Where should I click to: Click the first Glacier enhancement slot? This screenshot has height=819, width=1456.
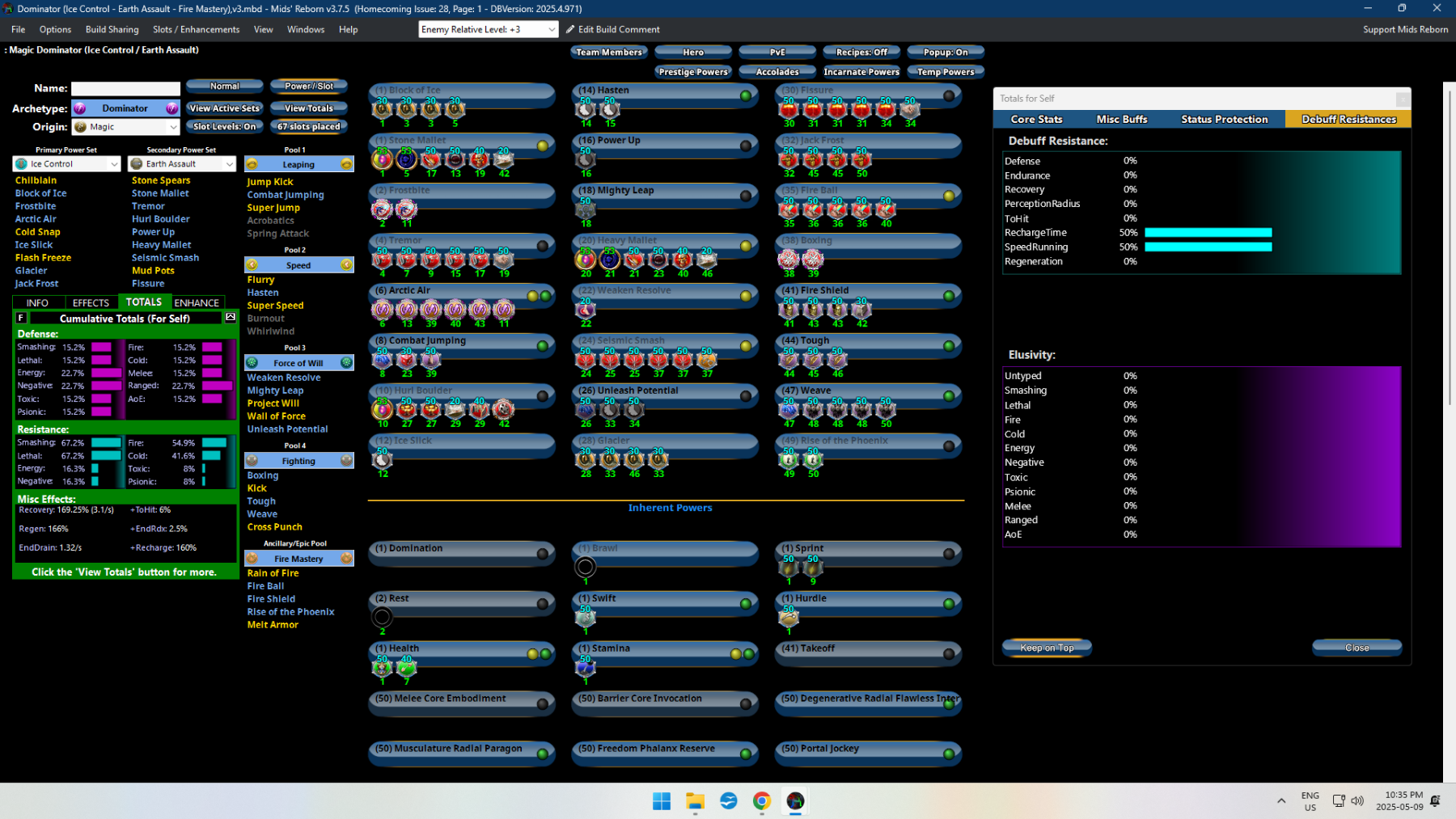(x=586, y=461)
